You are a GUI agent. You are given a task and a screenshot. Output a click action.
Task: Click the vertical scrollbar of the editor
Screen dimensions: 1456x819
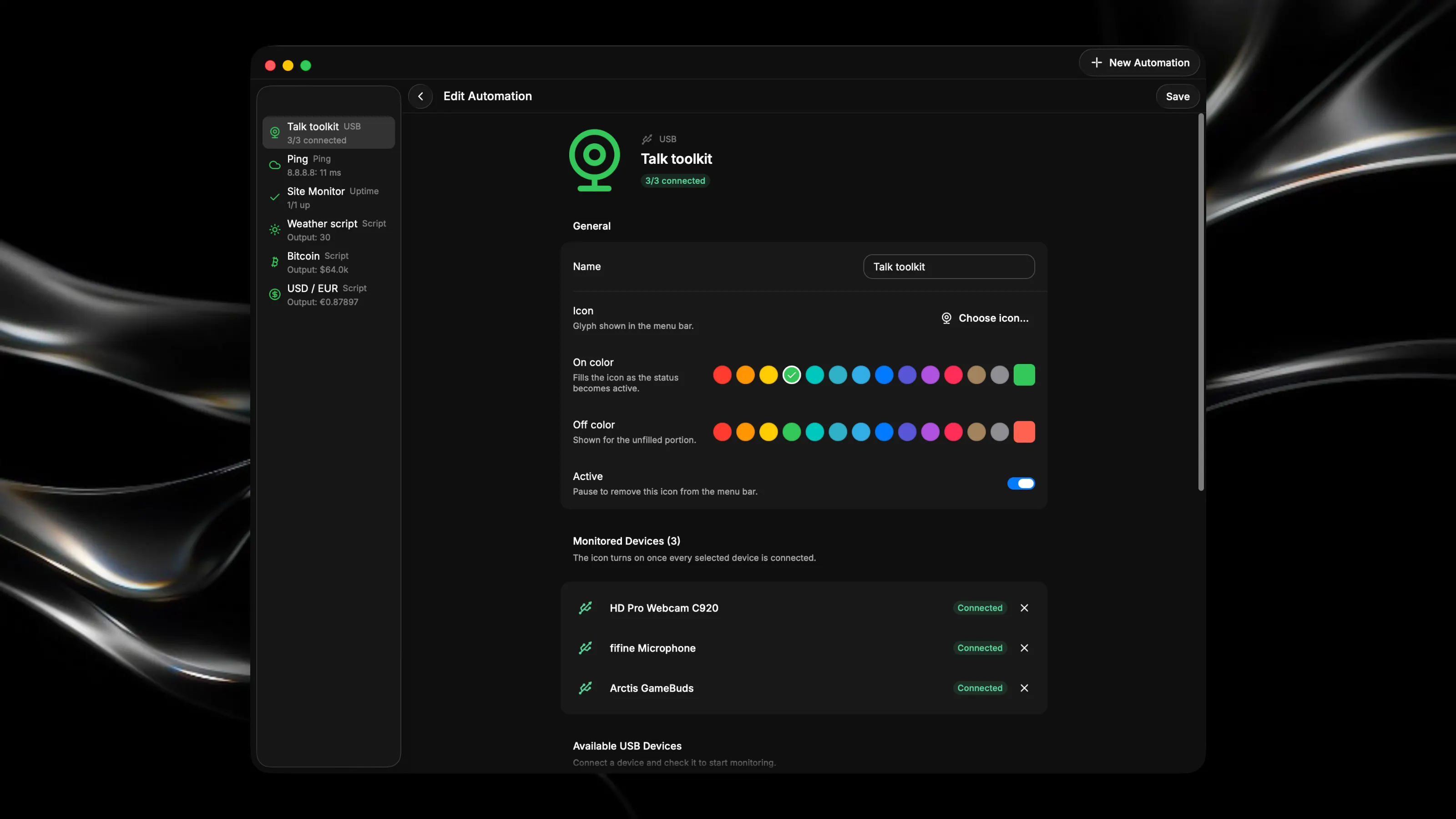1201,303
